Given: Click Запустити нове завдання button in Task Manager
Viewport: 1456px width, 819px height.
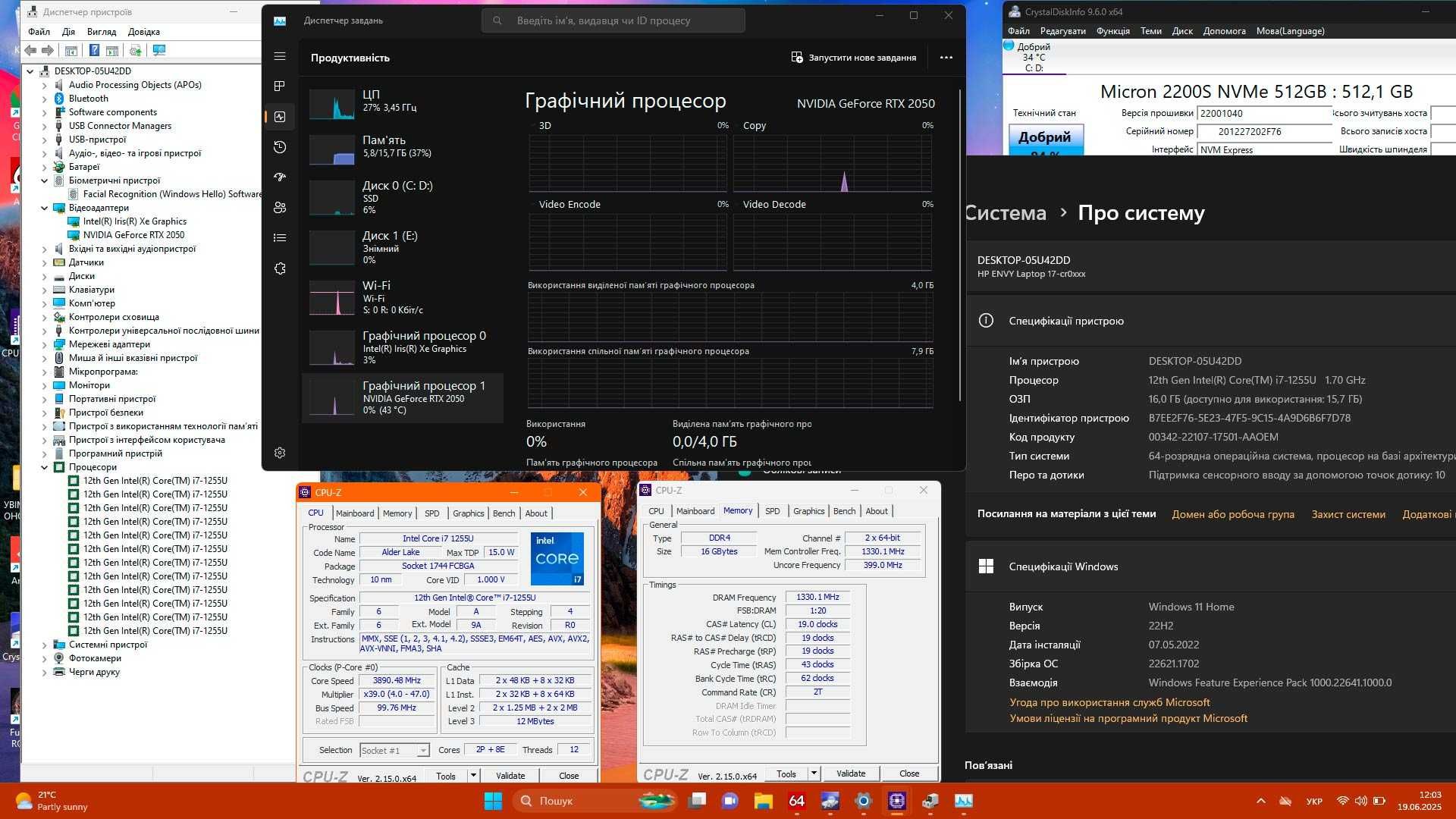Looking at the screenshot, I should [x=854, y=58].
